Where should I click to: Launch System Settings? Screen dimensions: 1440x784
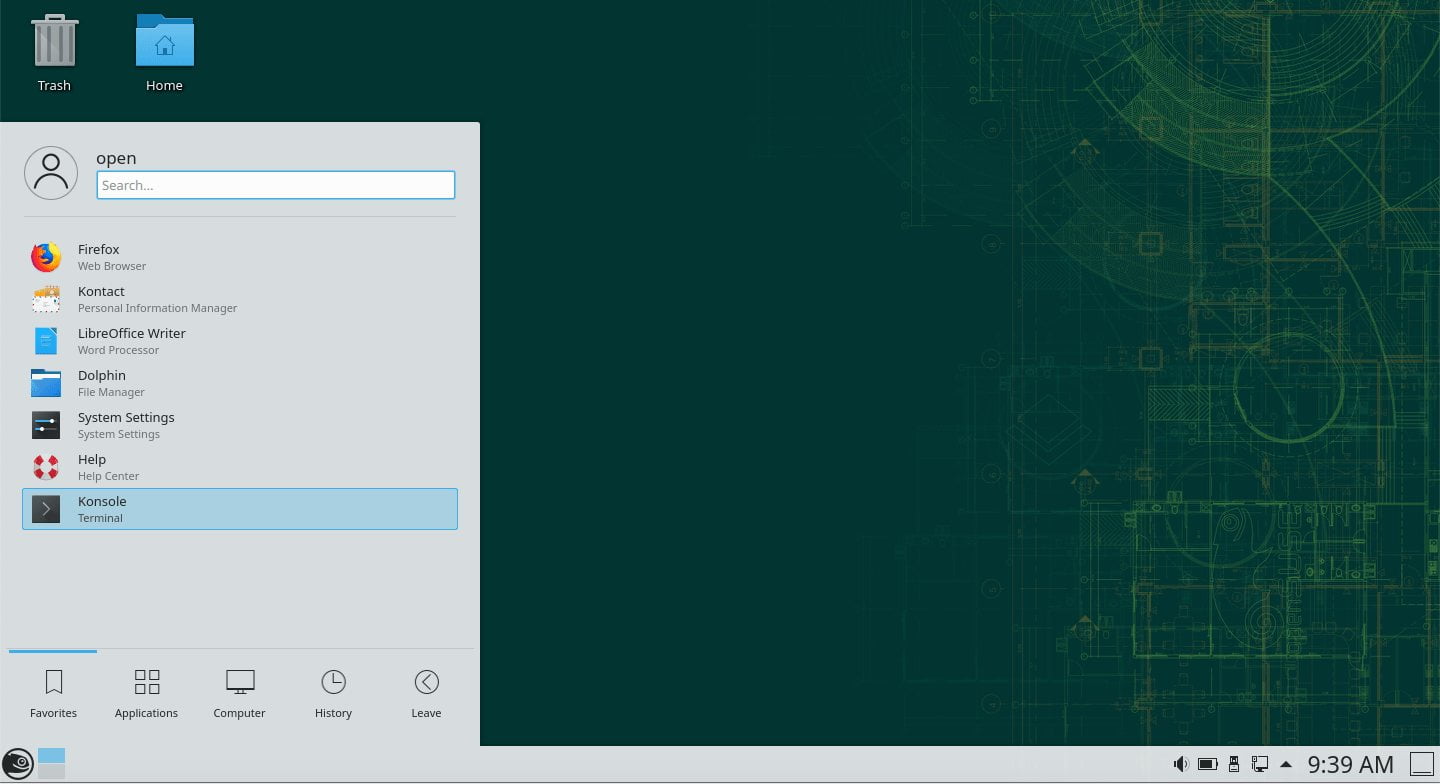[126, 425]
